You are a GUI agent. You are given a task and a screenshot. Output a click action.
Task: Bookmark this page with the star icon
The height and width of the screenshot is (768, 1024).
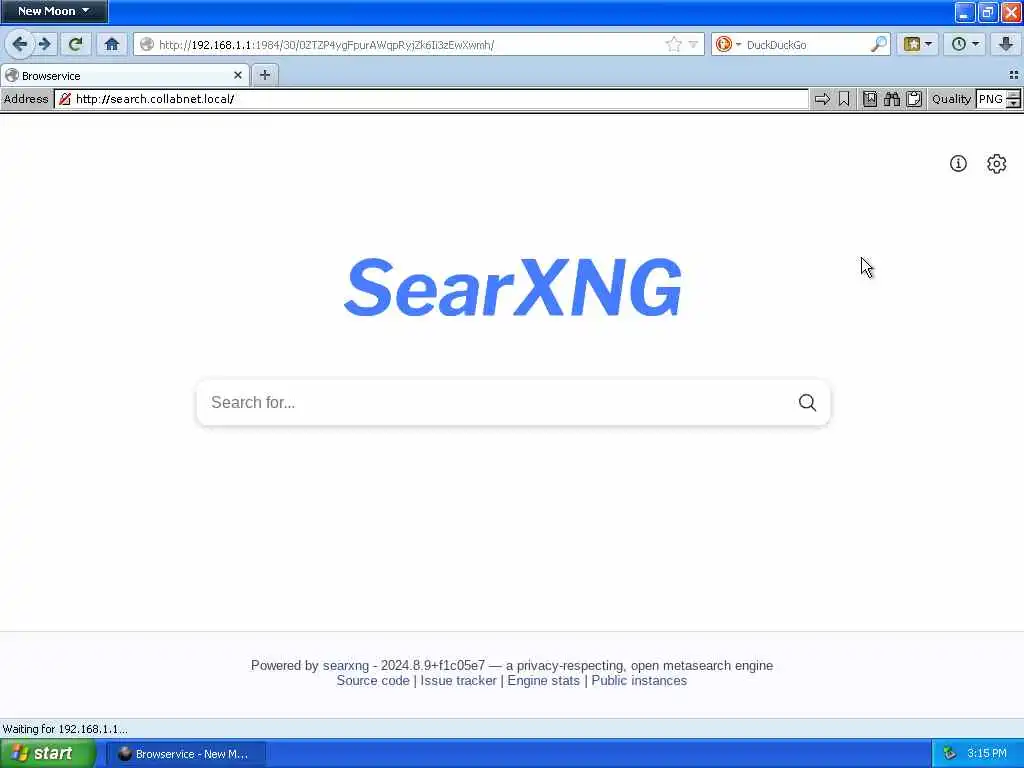pos(673,44)
